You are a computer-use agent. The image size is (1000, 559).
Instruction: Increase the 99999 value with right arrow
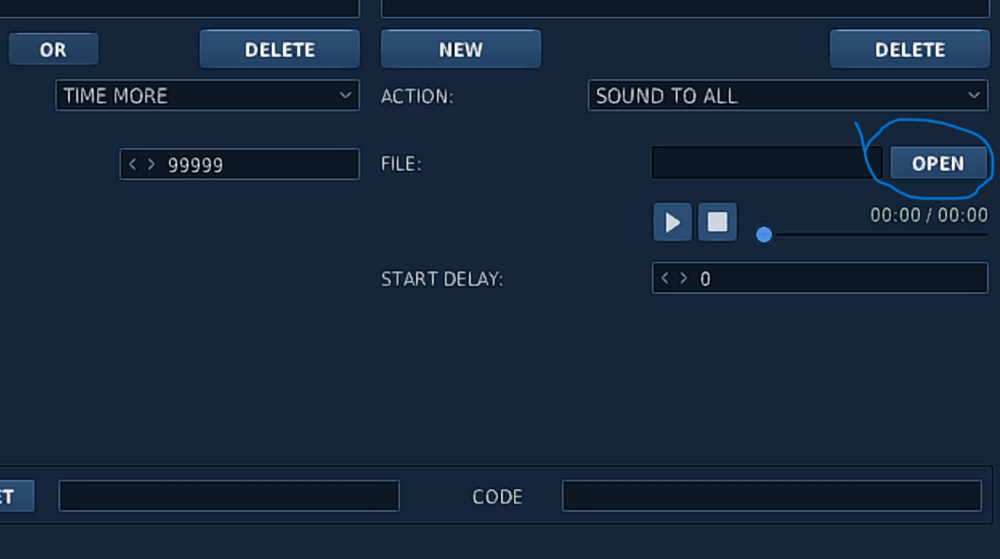click(151, 164)
